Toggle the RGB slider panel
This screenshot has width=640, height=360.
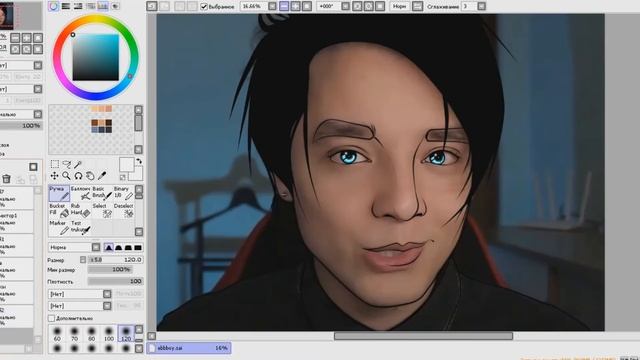coord(65,6)
